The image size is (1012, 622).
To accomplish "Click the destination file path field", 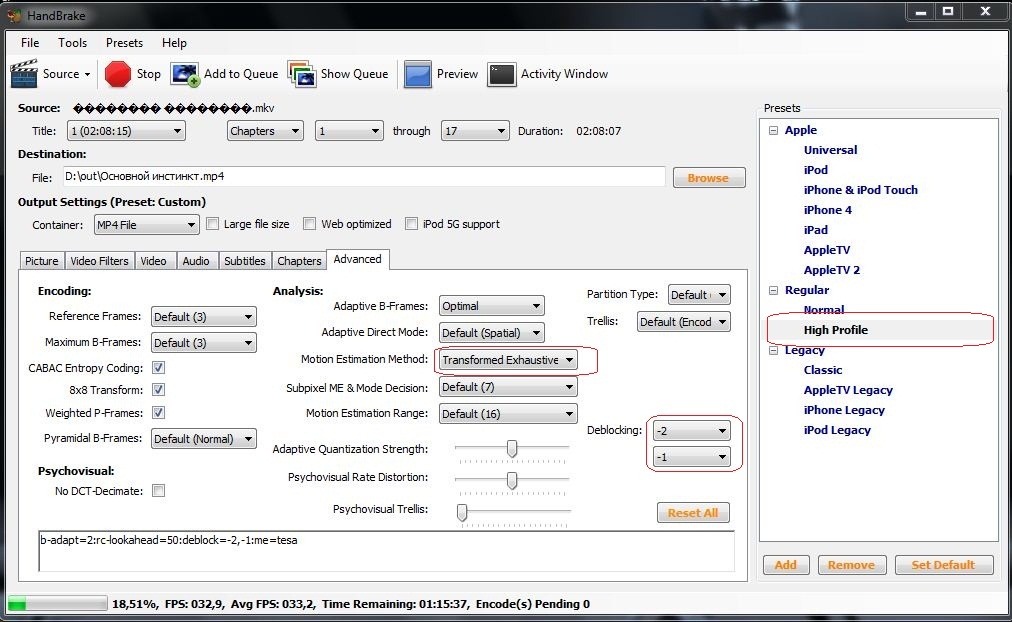I will [x=364, y=177].
